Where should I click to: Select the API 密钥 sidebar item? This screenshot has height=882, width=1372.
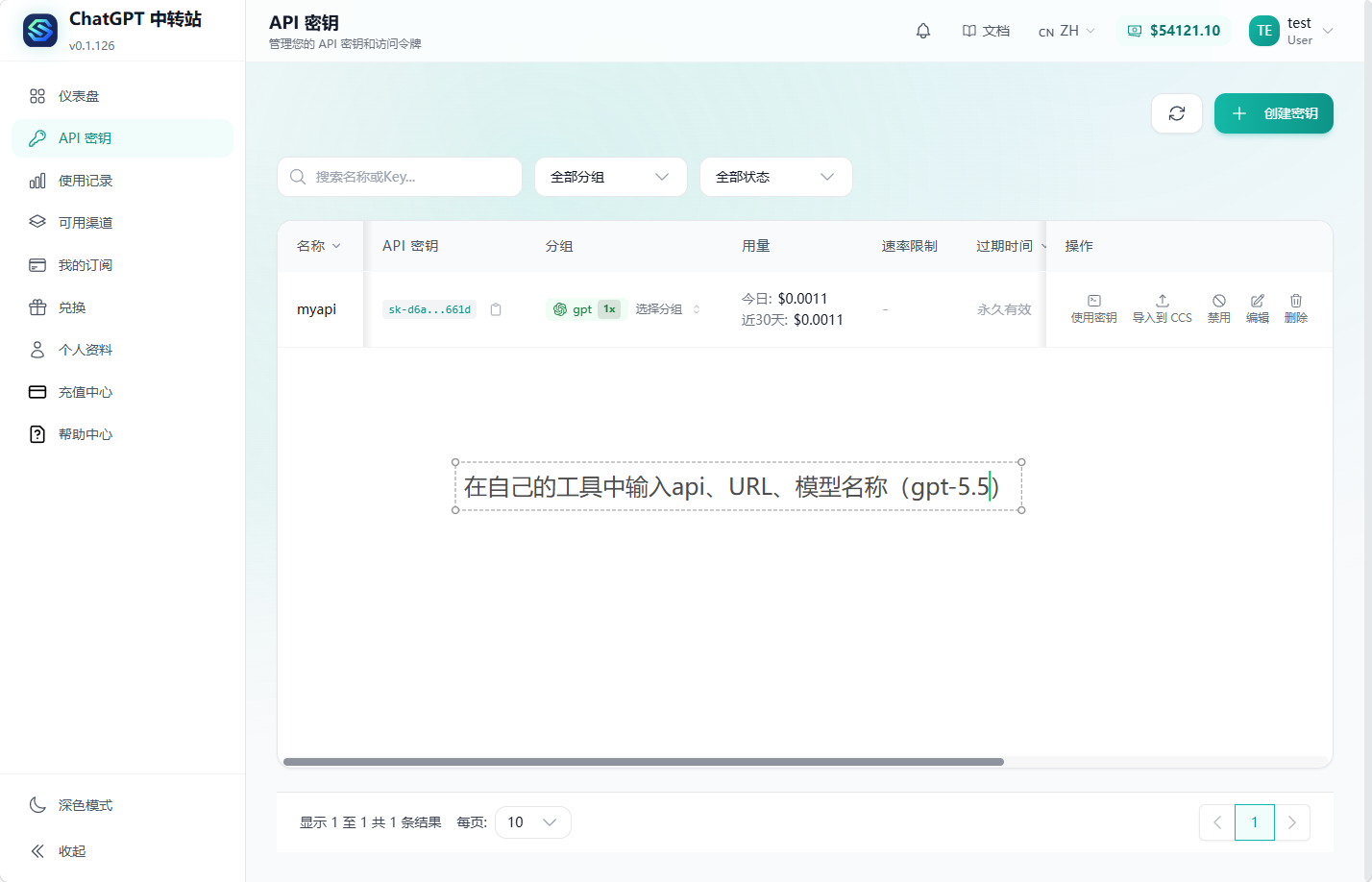click(x=123, y=138)
